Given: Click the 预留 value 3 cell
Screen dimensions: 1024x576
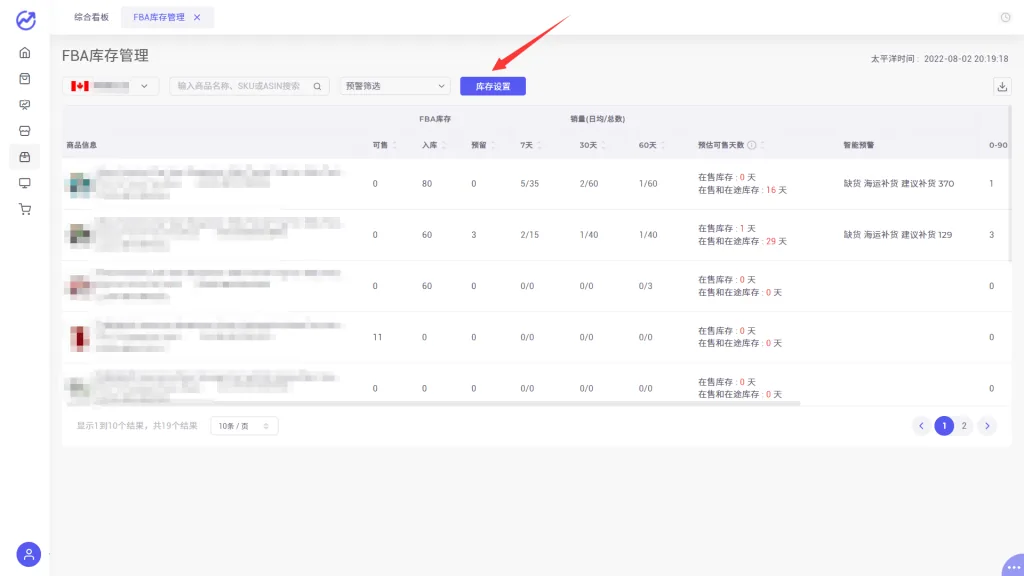Looking at the screenshot, I should 473,234.
